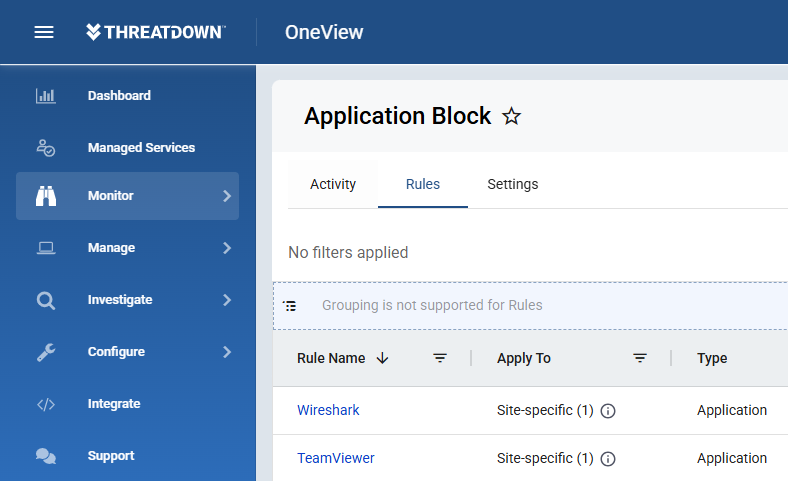Screen dimensions: 788x481
Task: Click the ThreatDown logo
Action: (x=156, y=32)
